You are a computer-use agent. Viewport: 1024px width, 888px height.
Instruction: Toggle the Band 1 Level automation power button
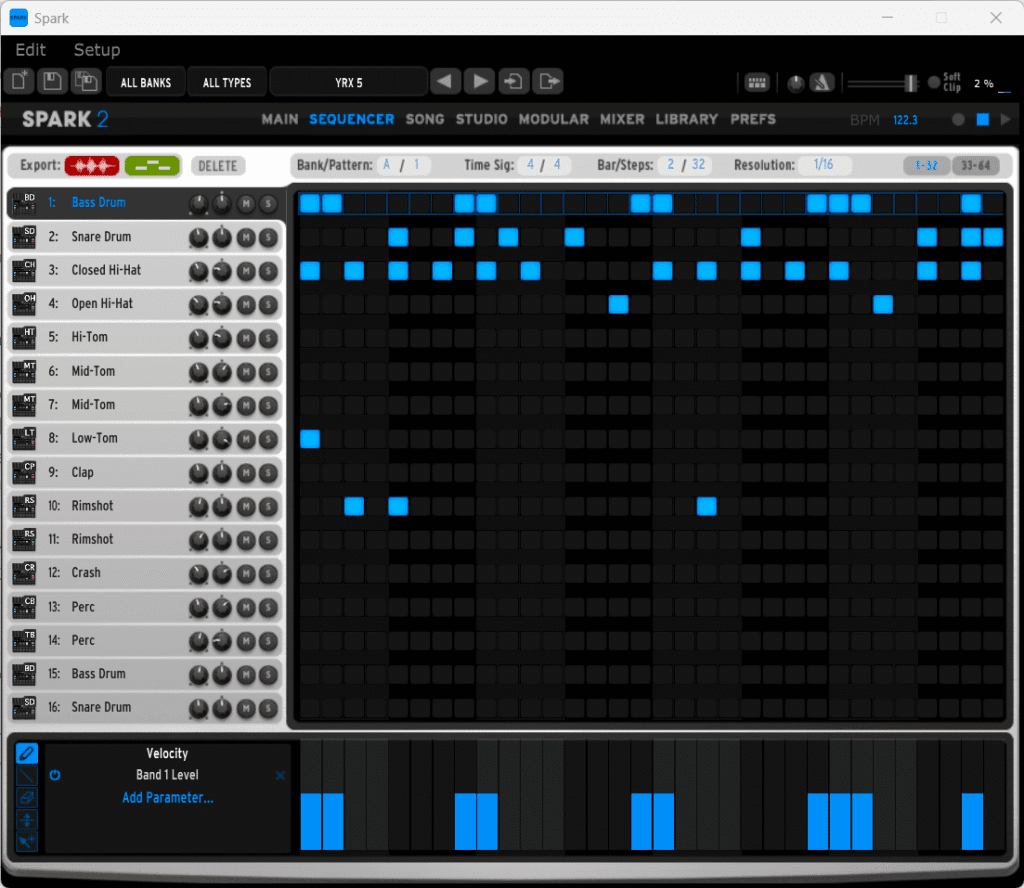(x=56, y=775)
